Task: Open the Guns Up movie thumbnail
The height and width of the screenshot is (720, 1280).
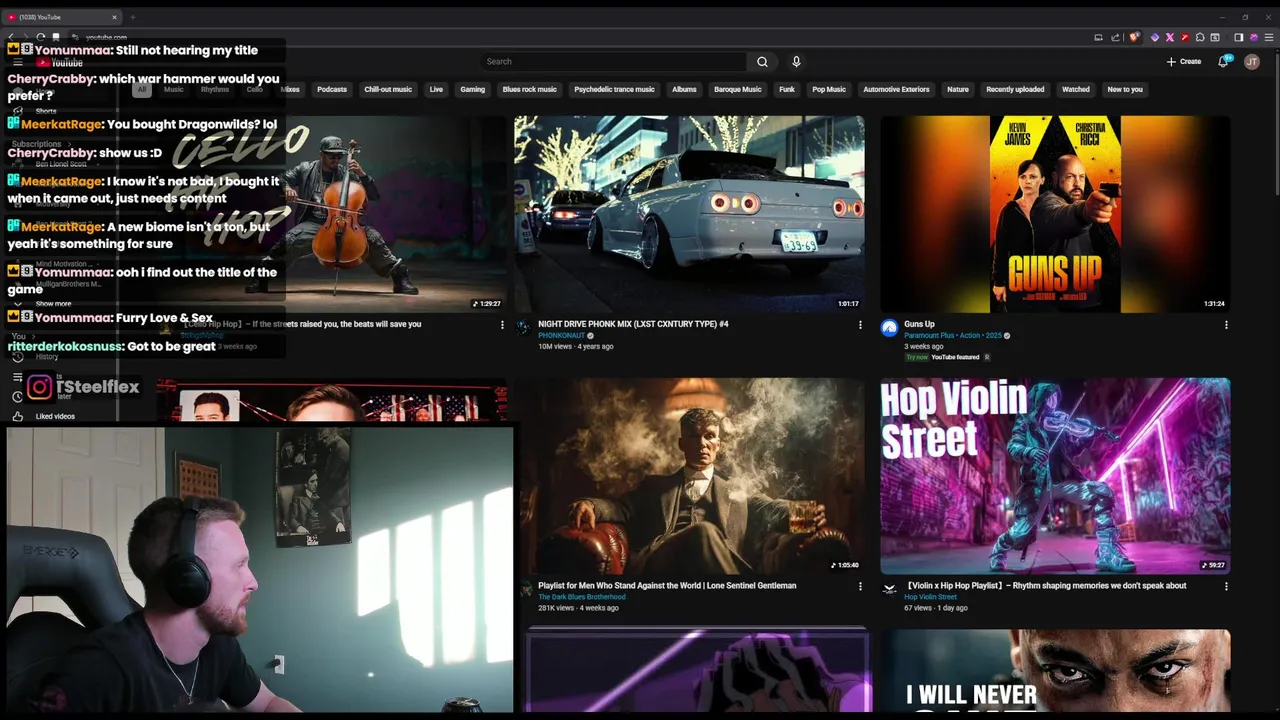Action: point(1055,214)
